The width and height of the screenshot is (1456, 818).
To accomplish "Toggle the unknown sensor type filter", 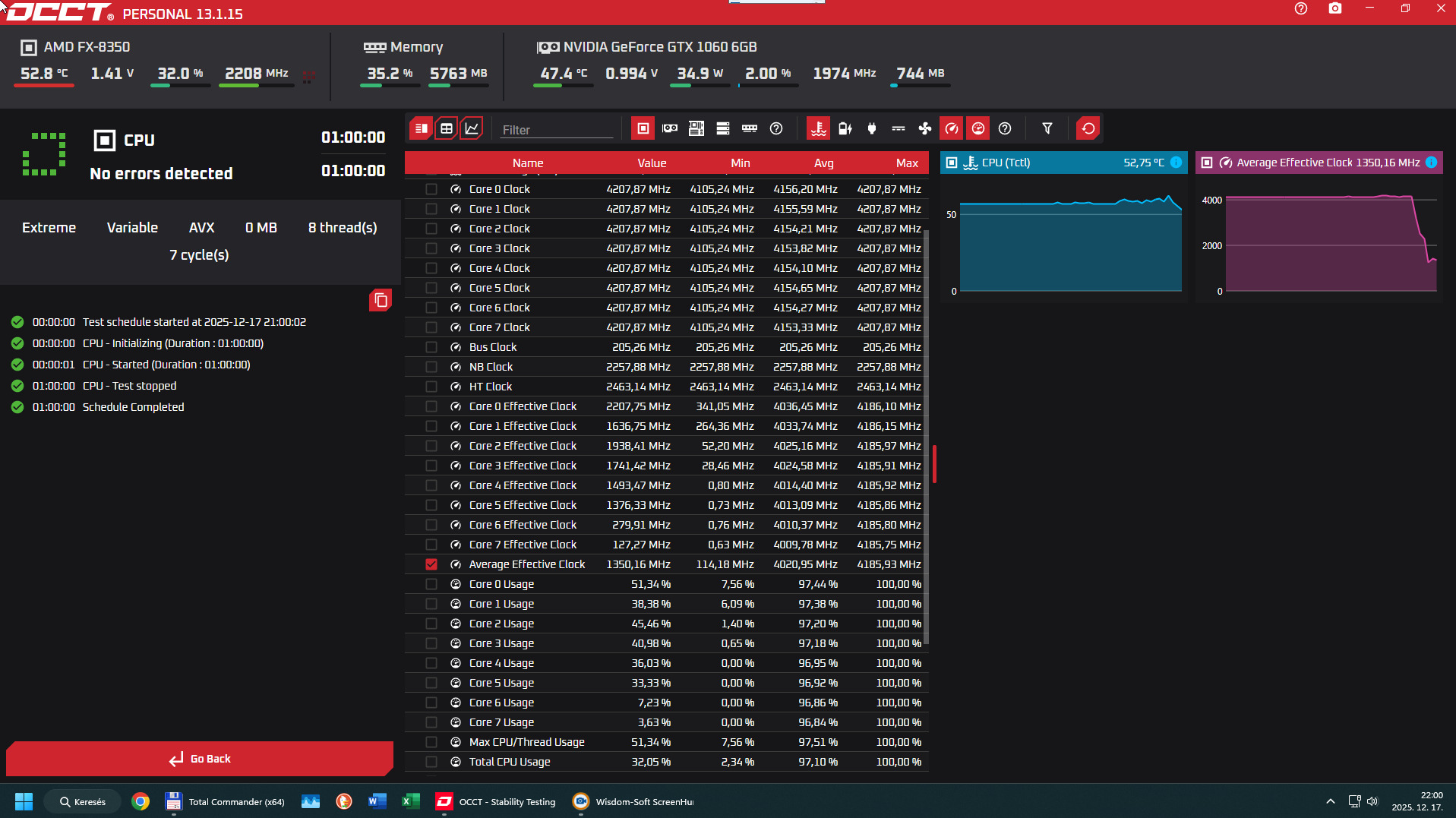I will [x=1005, y=128].
